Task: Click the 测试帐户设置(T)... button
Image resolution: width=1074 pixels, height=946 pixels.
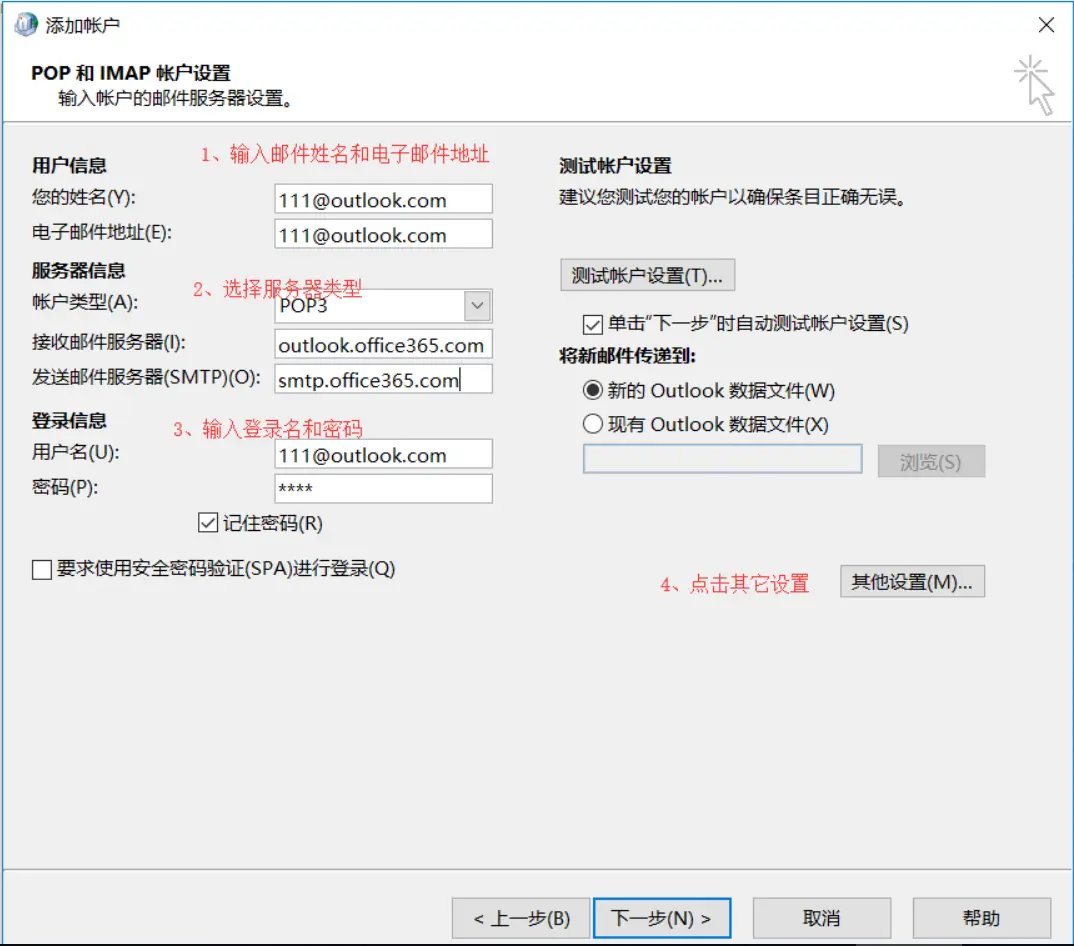Action: tap(647, 275)
